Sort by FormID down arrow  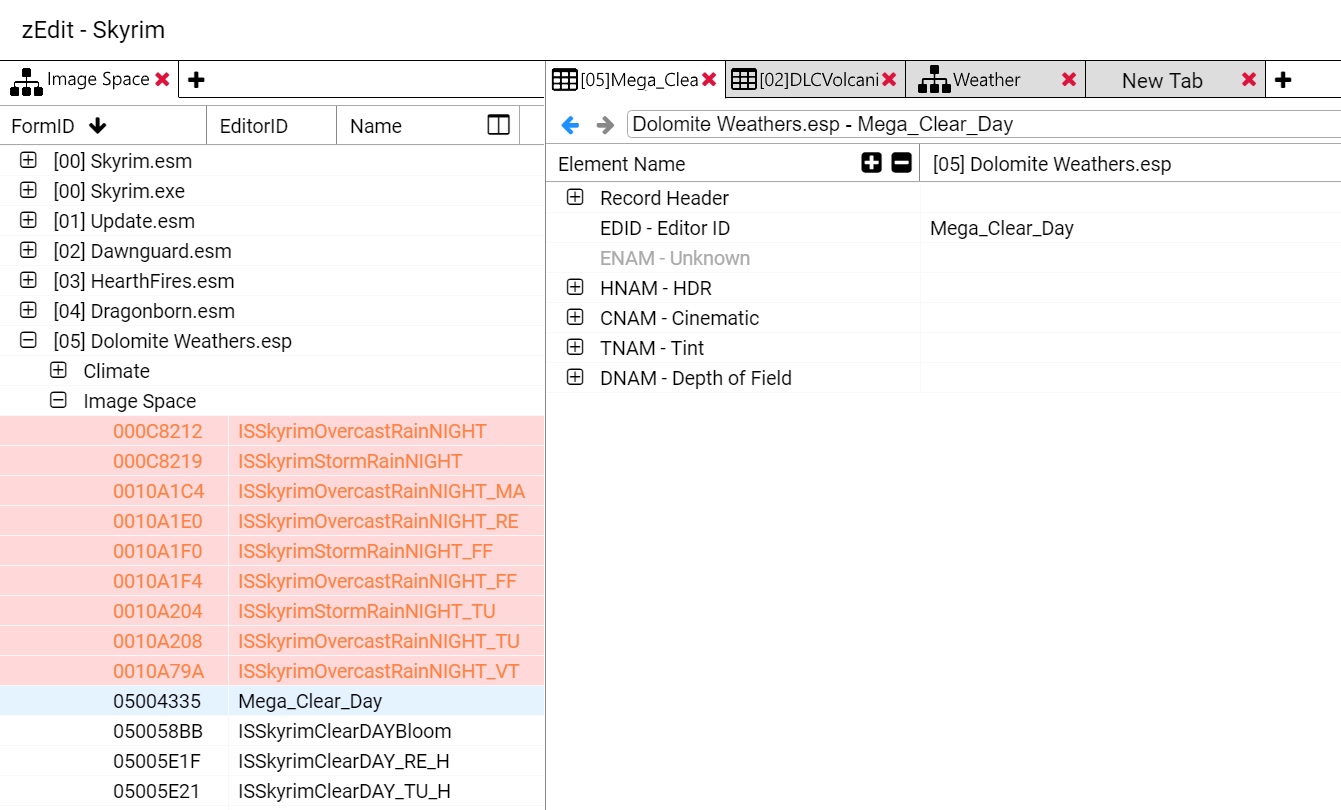(x=97, y=126)
